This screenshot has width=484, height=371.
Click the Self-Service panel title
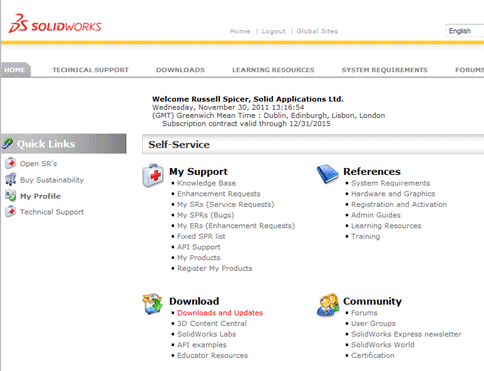pos(179,145)
